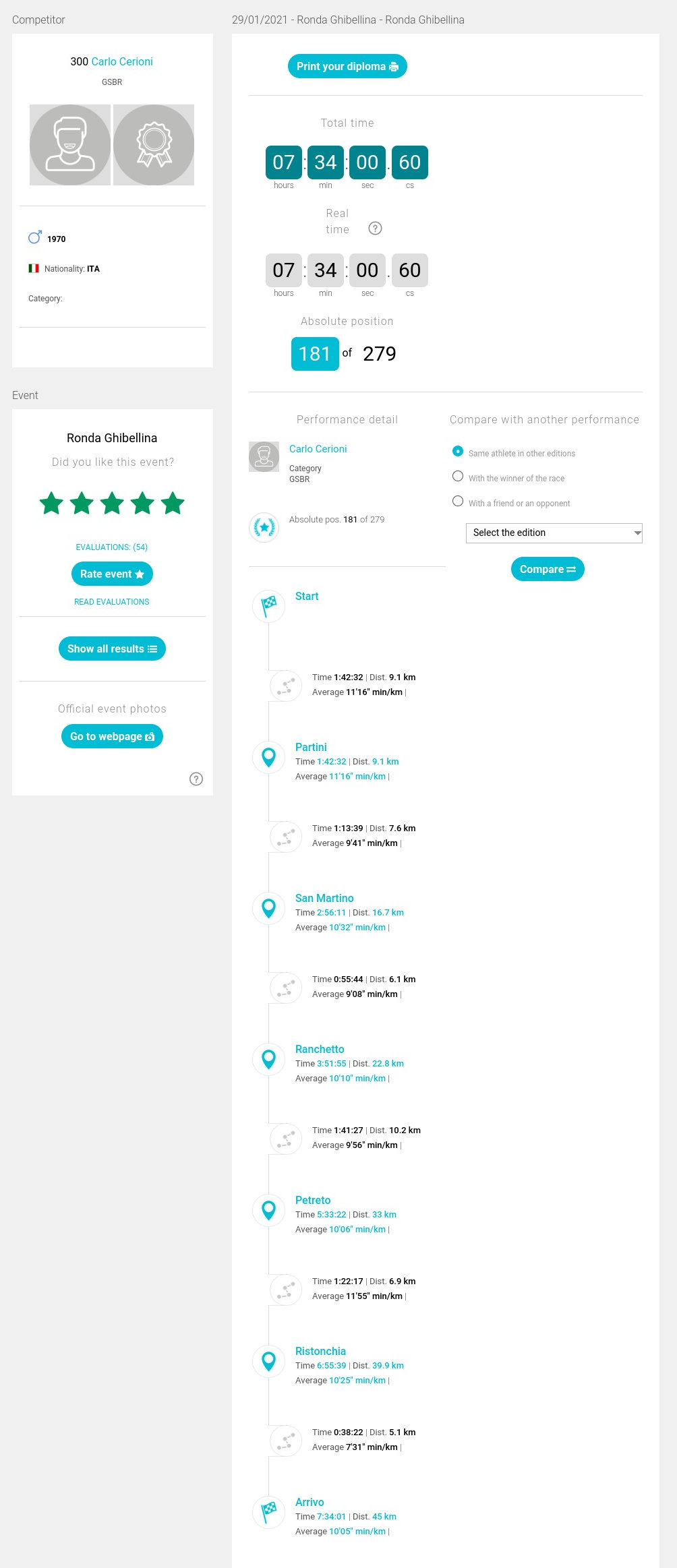Viewport: 677px width, 1568px height.
Task: Click the award ribbon badge icon
Action: [x=154, y=145]
